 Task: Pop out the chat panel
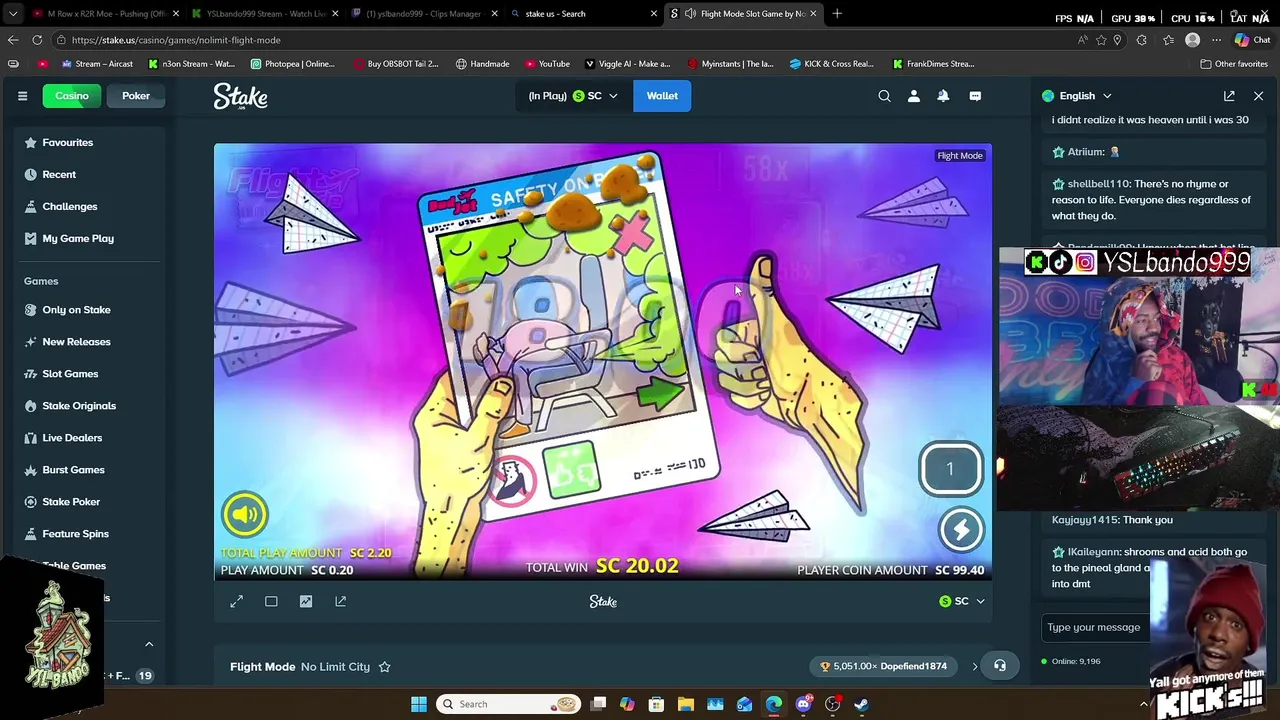[1229, 96]
